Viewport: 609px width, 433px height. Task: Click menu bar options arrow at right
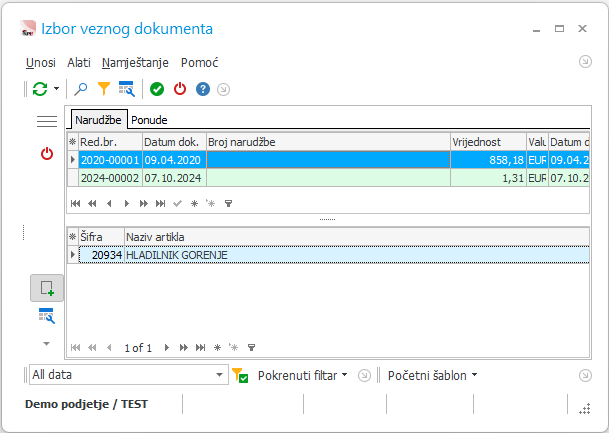[x=585, y=61]
